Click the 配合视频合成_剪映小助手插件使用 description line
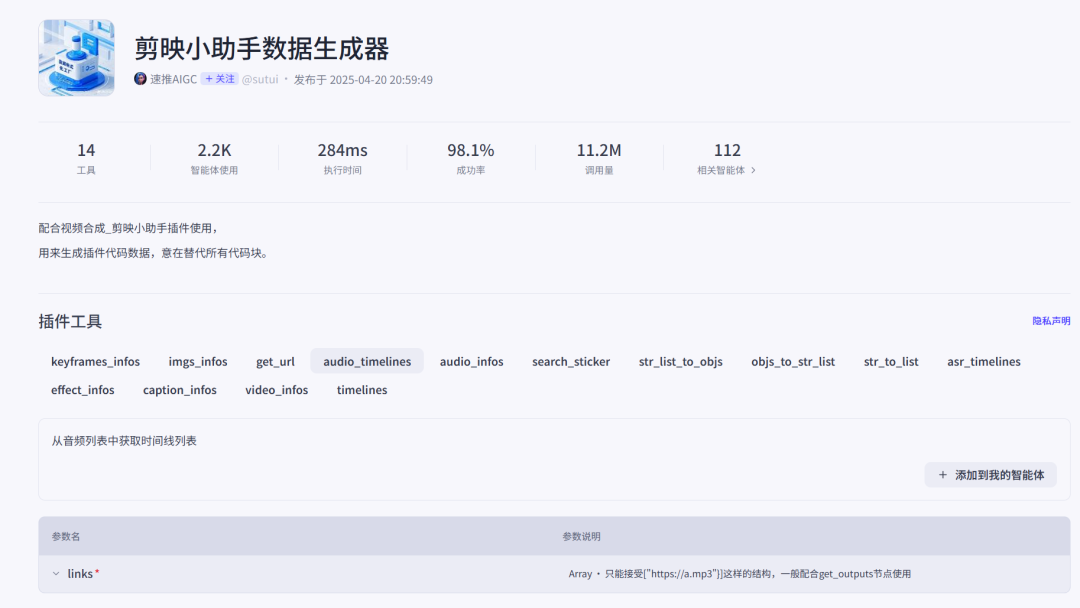This screenshot has height=608, width=1080. pyautogui.click(x=128, y=228)
